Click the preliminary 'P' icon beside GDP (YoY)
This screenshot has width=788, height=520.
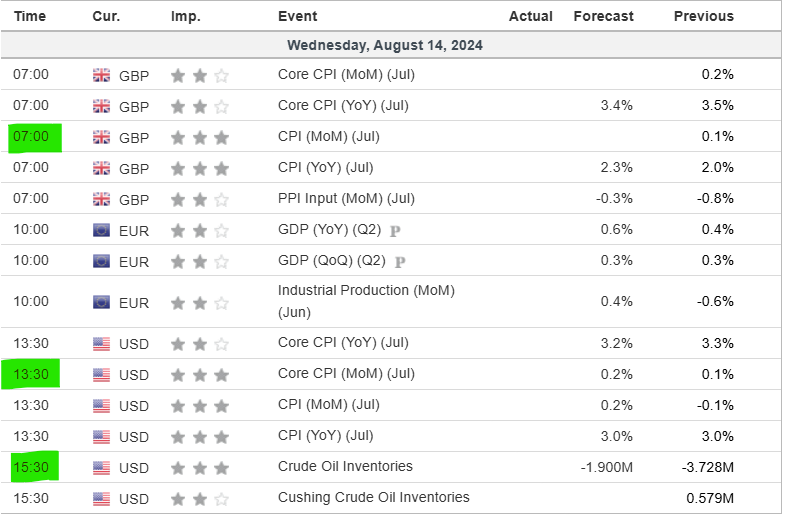click(394, 230)
